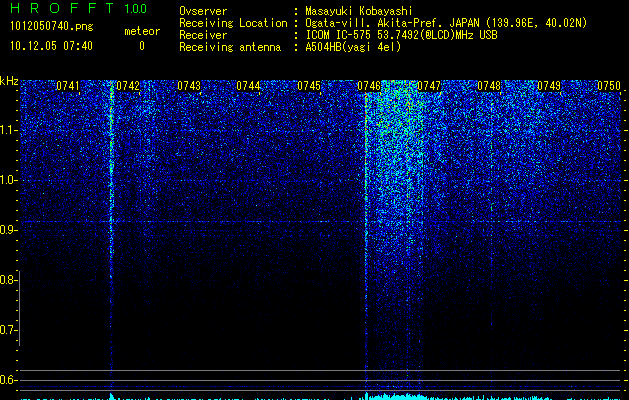
Task: Click the 0749 time marker
Action: [x=549, y=86]
